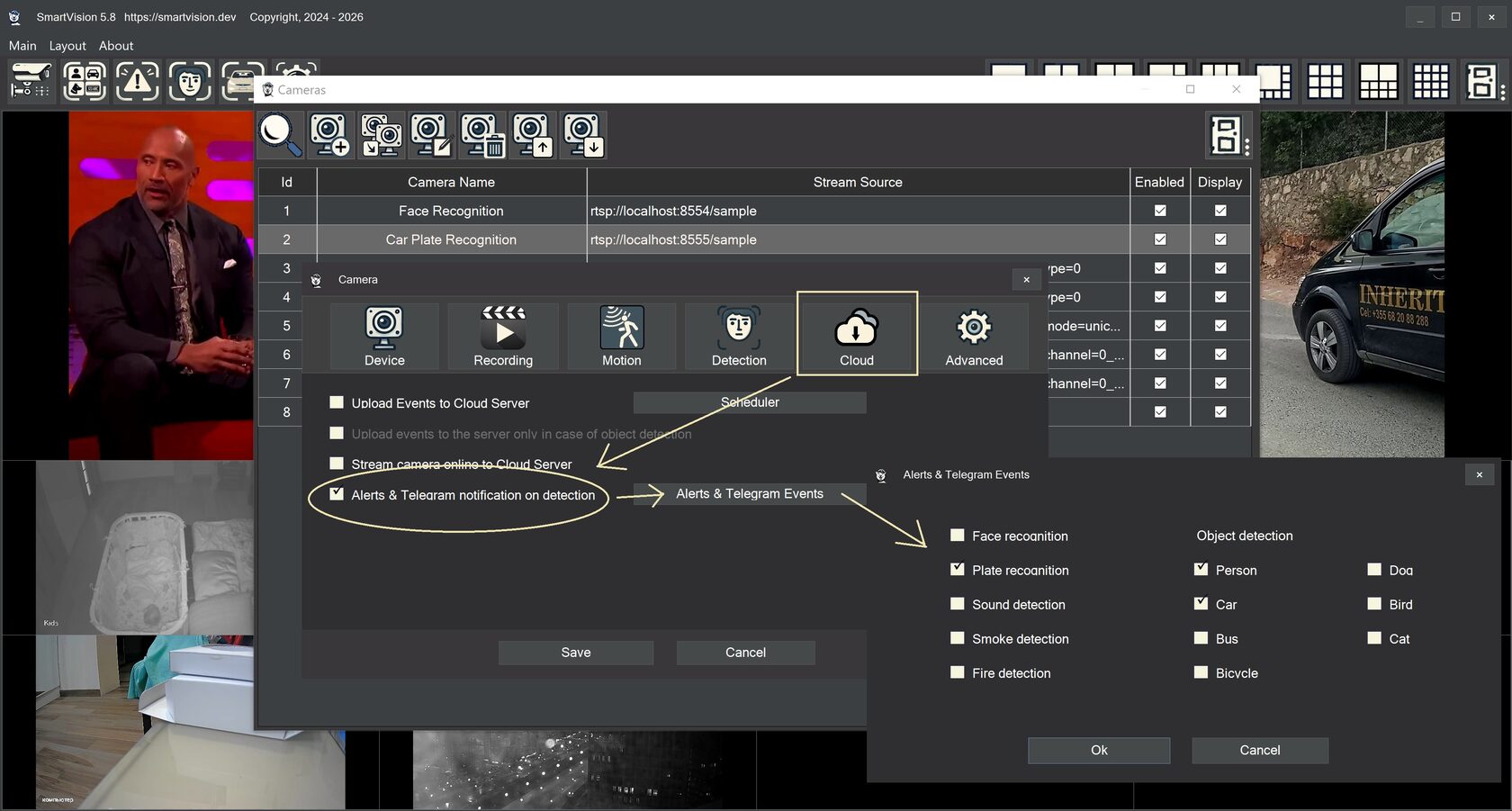The image size is (1512, 811).
Task: Select the Face Recognition camera name cell
Action: (x=451, y=211)
